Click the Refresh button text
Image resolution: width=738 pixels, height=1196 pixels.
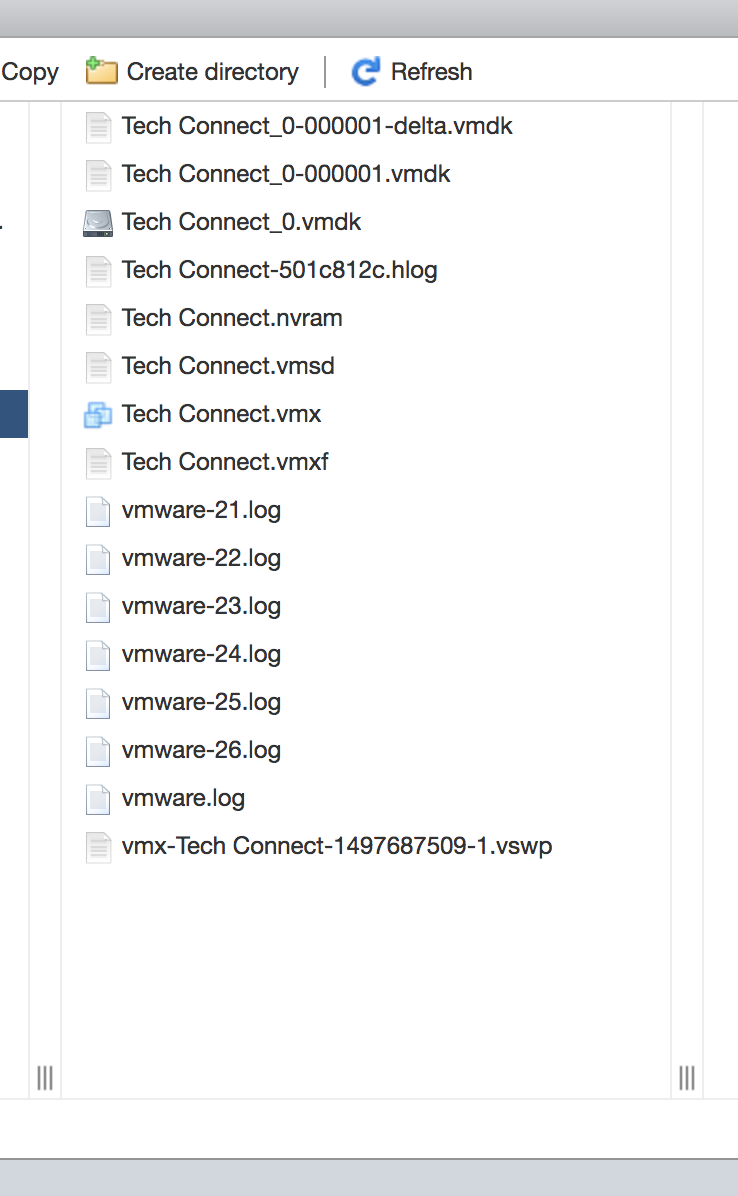432,72
